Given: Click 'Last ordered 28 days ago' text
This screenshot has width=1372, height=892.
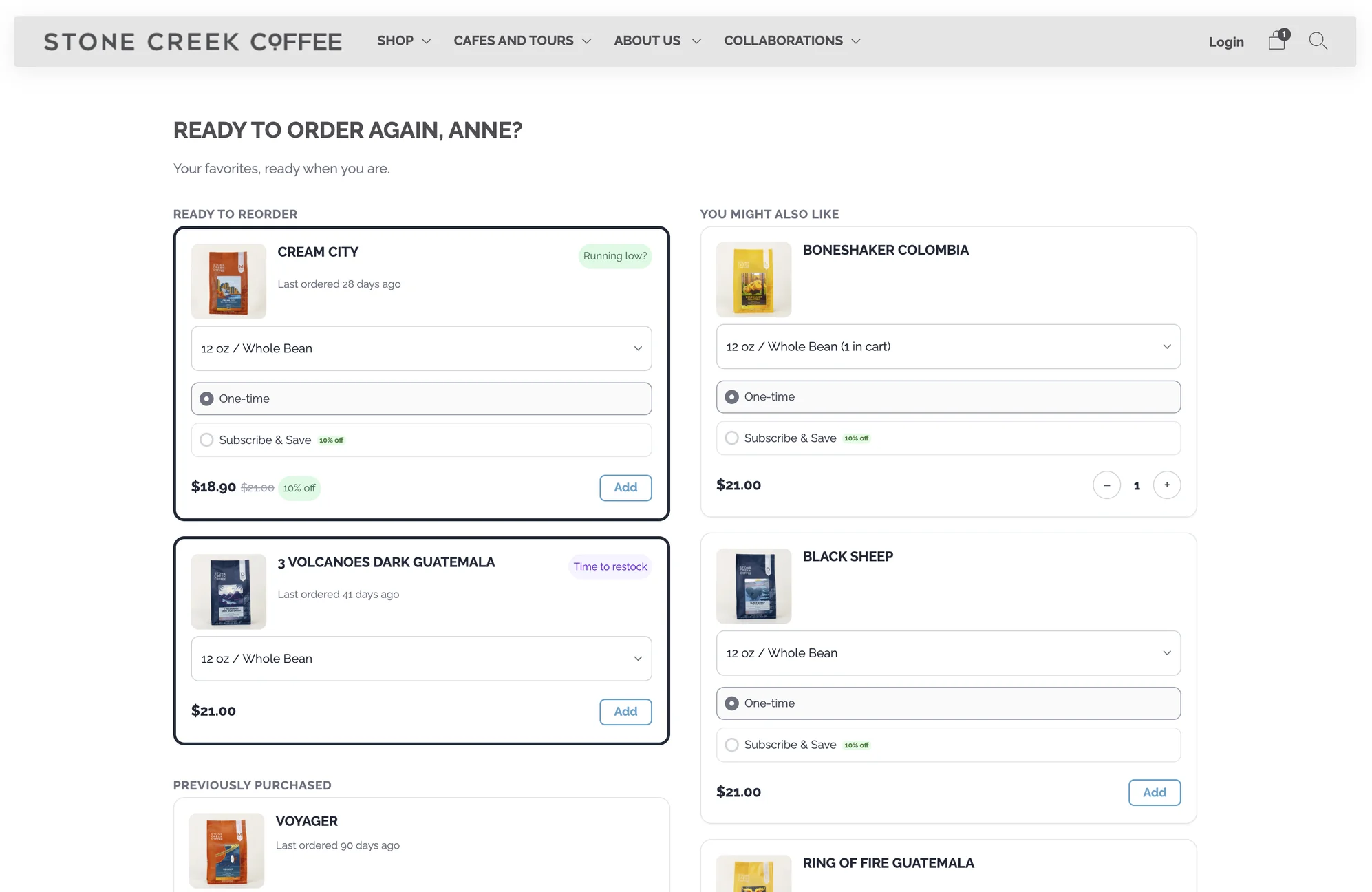Looking at the screenshot, I should tap(339, 284).
